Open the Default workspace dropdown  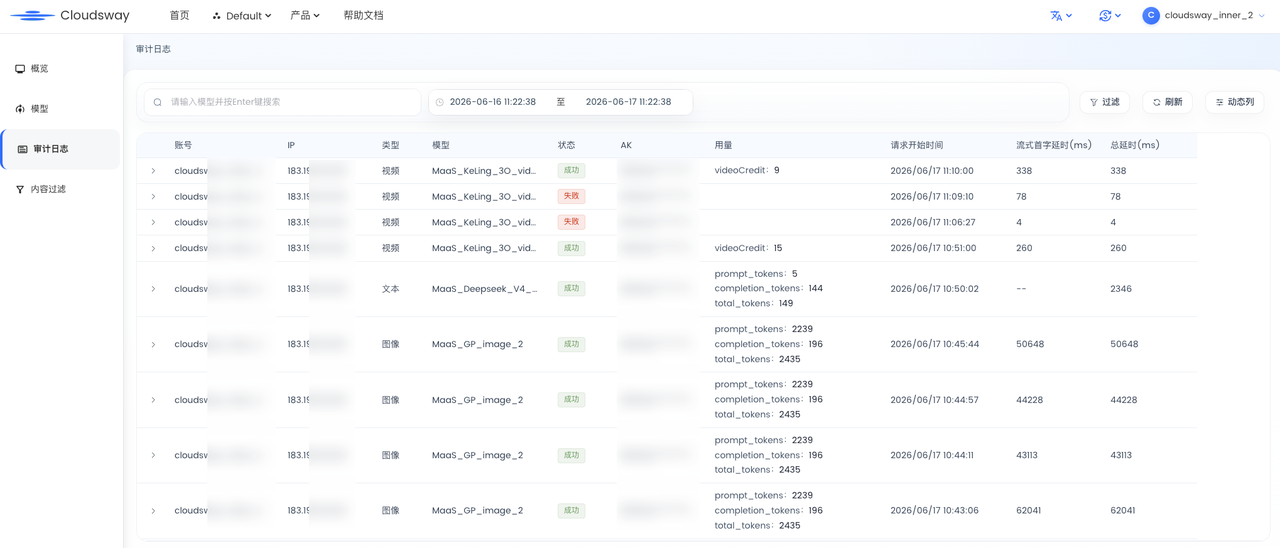coord(242,16)
